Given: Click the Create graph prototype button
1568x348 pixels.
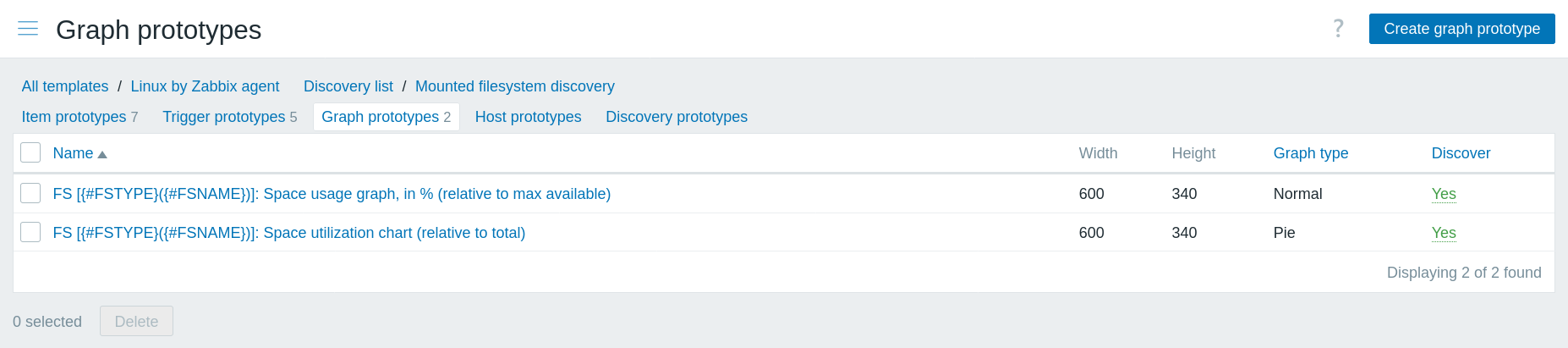Looking at the screenshot, I should coord(1461,29).
